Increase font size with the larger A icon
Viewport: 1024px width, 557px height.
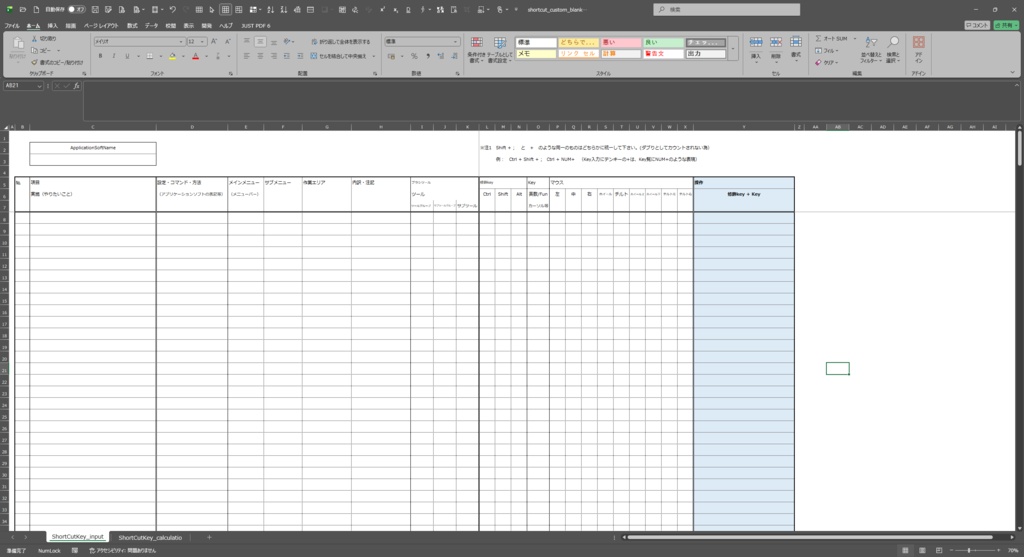pyautogui.click(x=214, y=41)
